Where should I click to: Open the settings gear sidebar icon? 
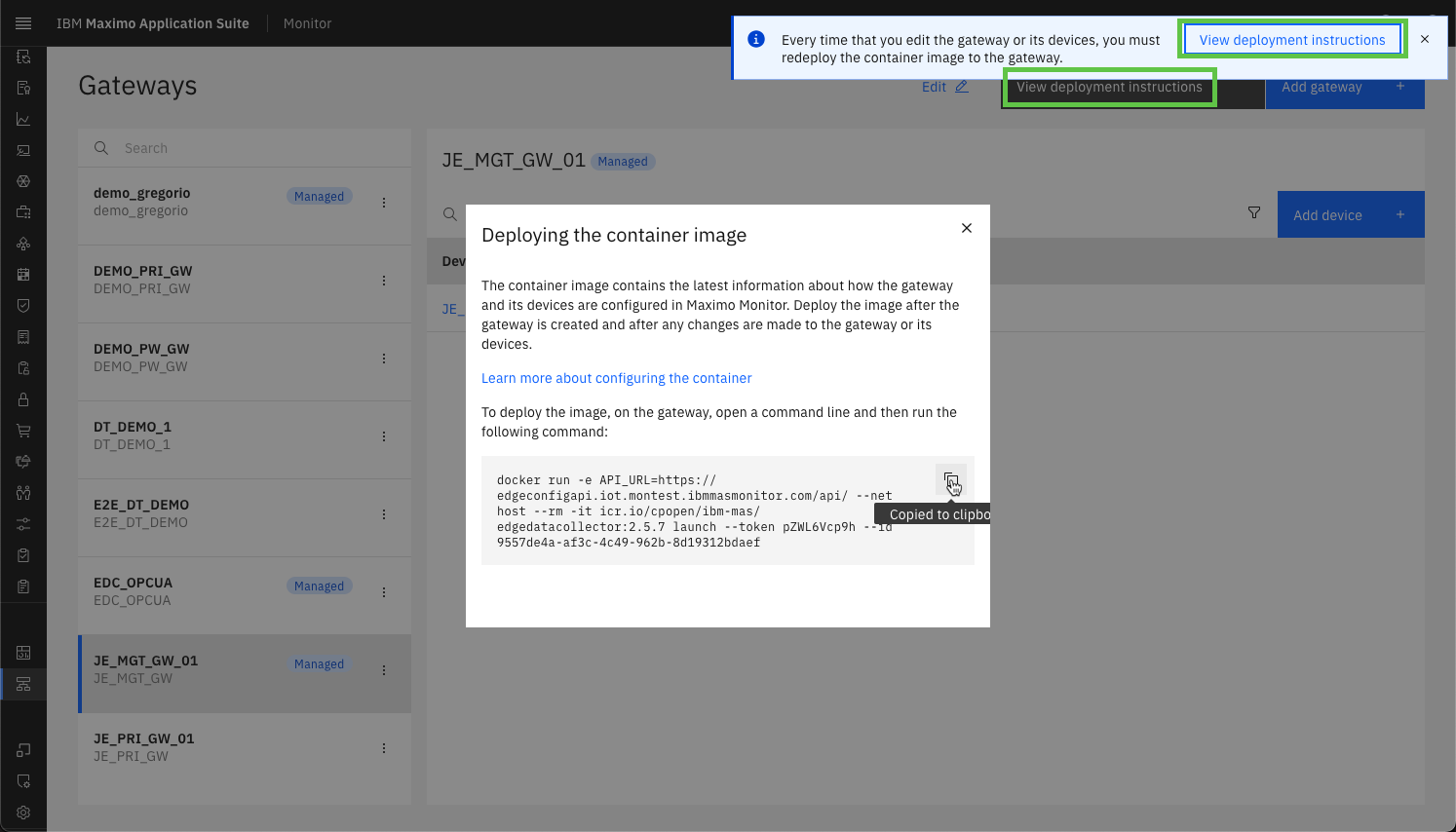pyautogui.click(x=23, y=813)
